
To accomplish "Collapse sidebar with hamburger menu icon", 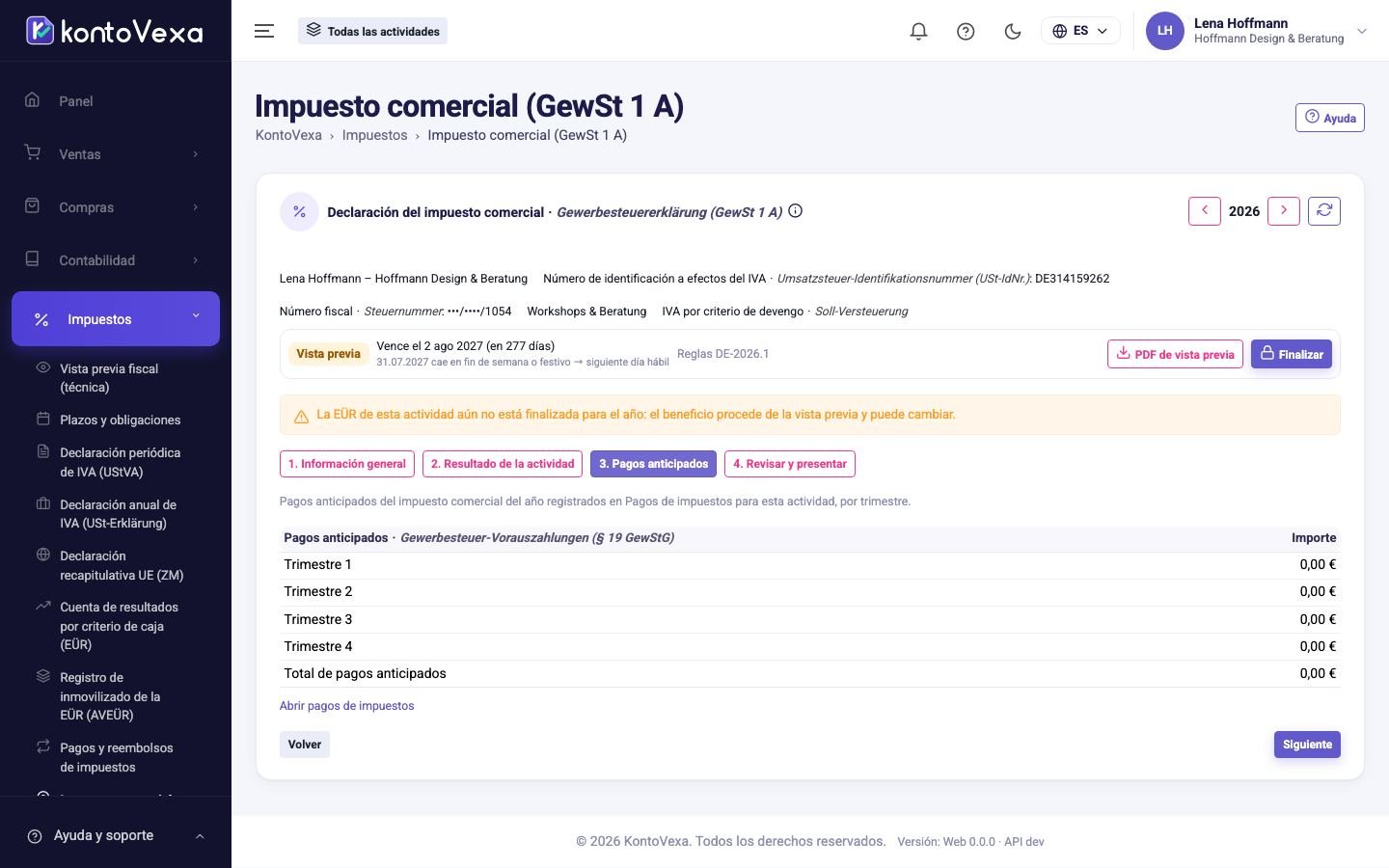I will 264,31.
